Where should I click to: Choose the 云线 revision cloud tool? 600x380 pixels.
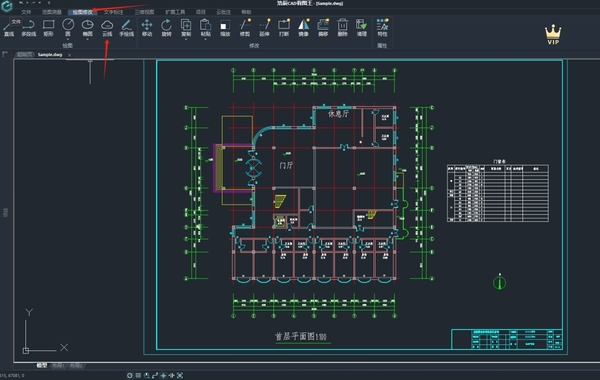point(107,29)
